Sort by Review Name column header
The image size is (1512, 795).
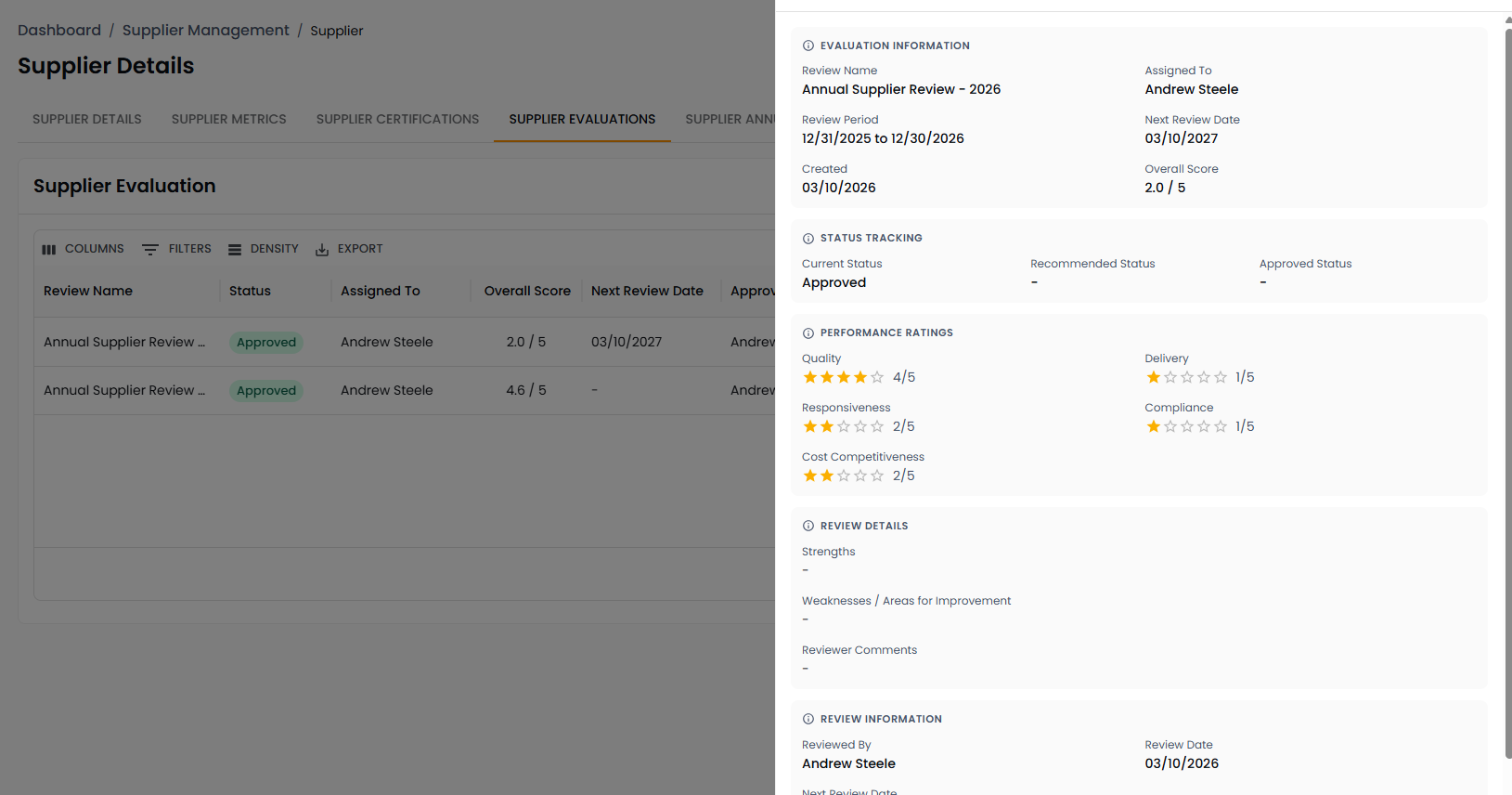88,291
